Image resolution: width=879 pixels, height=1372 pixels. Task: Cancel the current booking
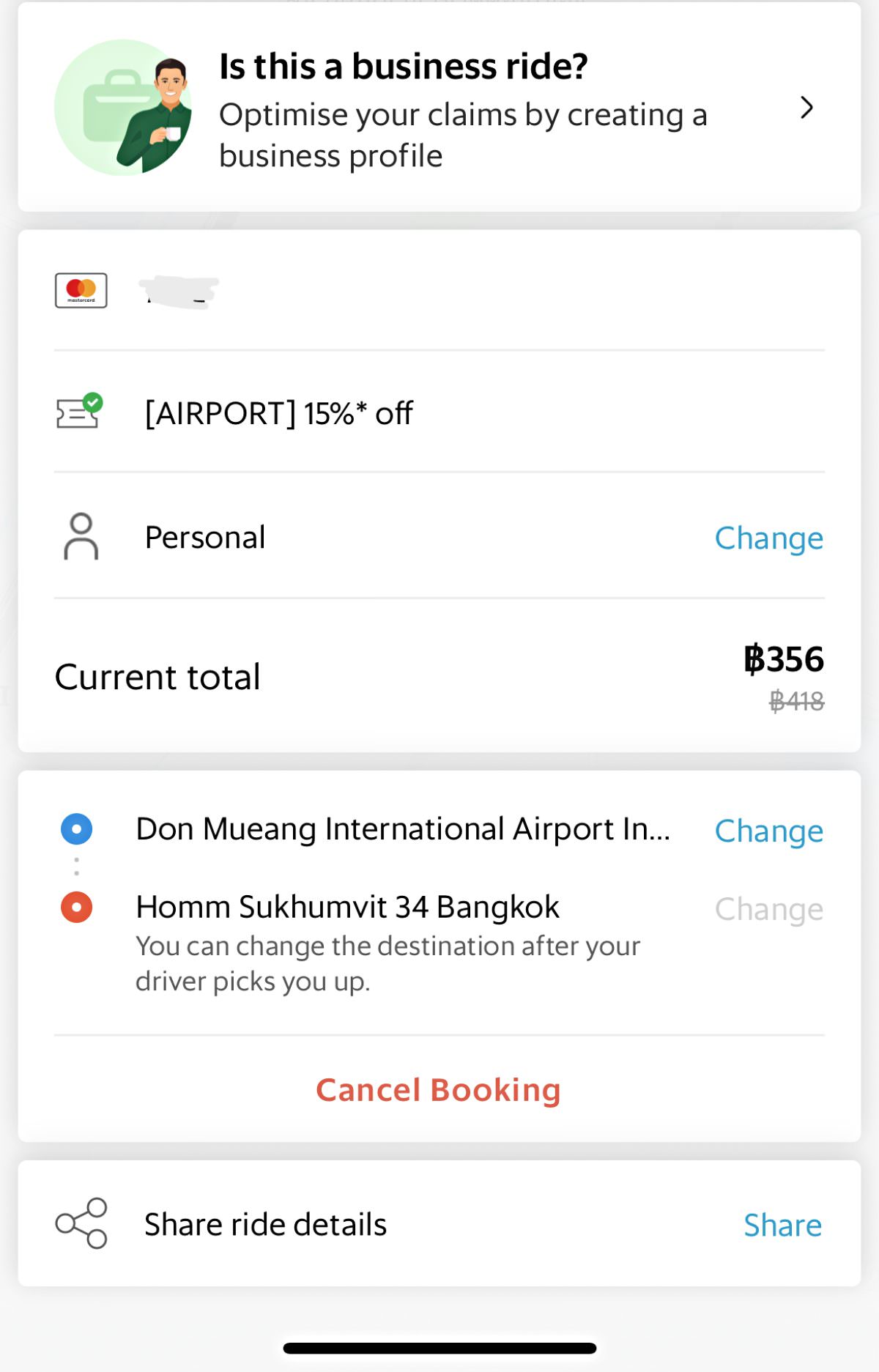point(439,1090)
